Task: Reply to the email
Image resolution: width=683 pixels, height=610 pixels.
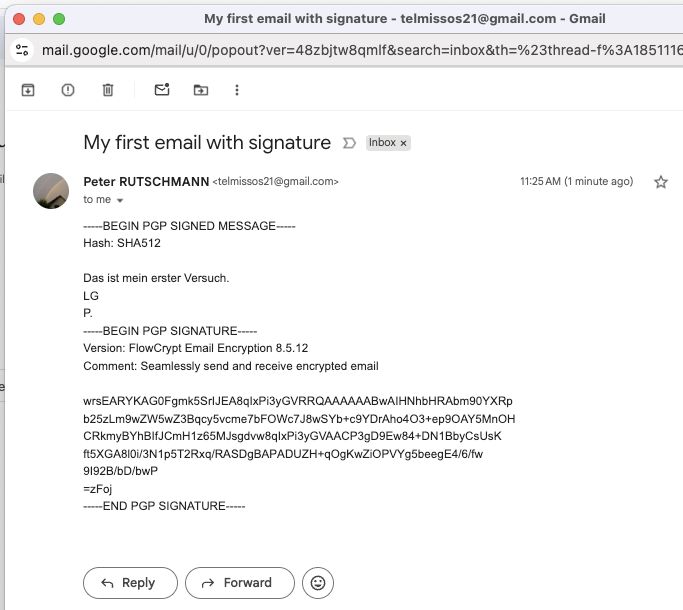Action: click(x=130, y=583)
